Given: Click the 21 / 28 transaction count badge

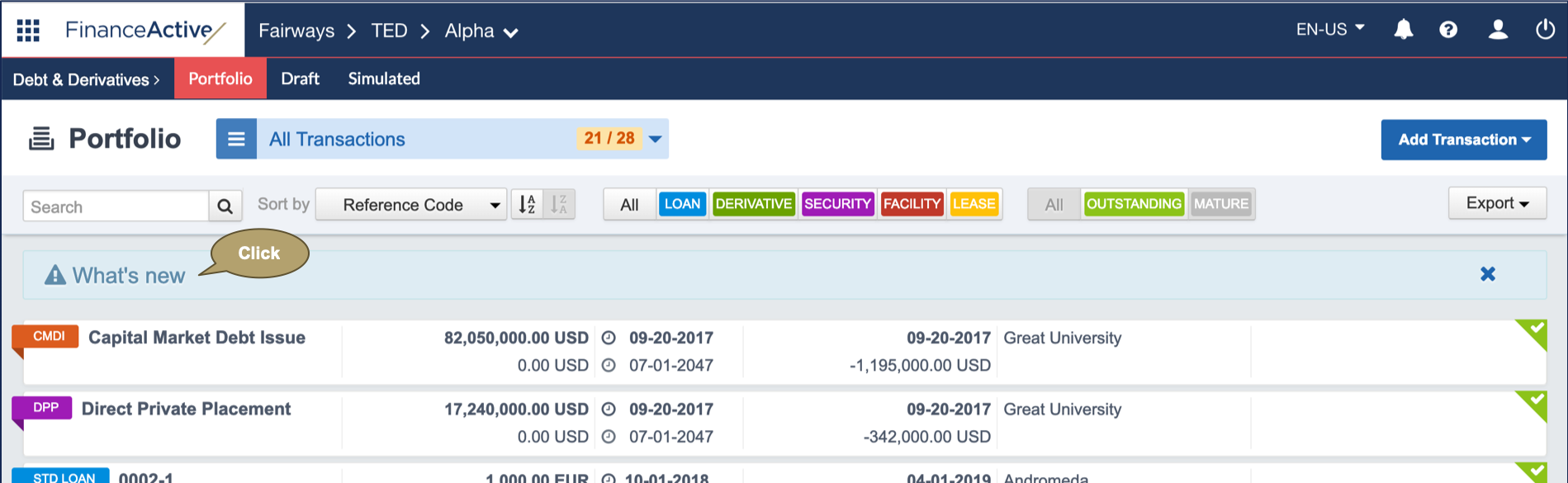Looking at the screenshot, I should tap(609, 139).
